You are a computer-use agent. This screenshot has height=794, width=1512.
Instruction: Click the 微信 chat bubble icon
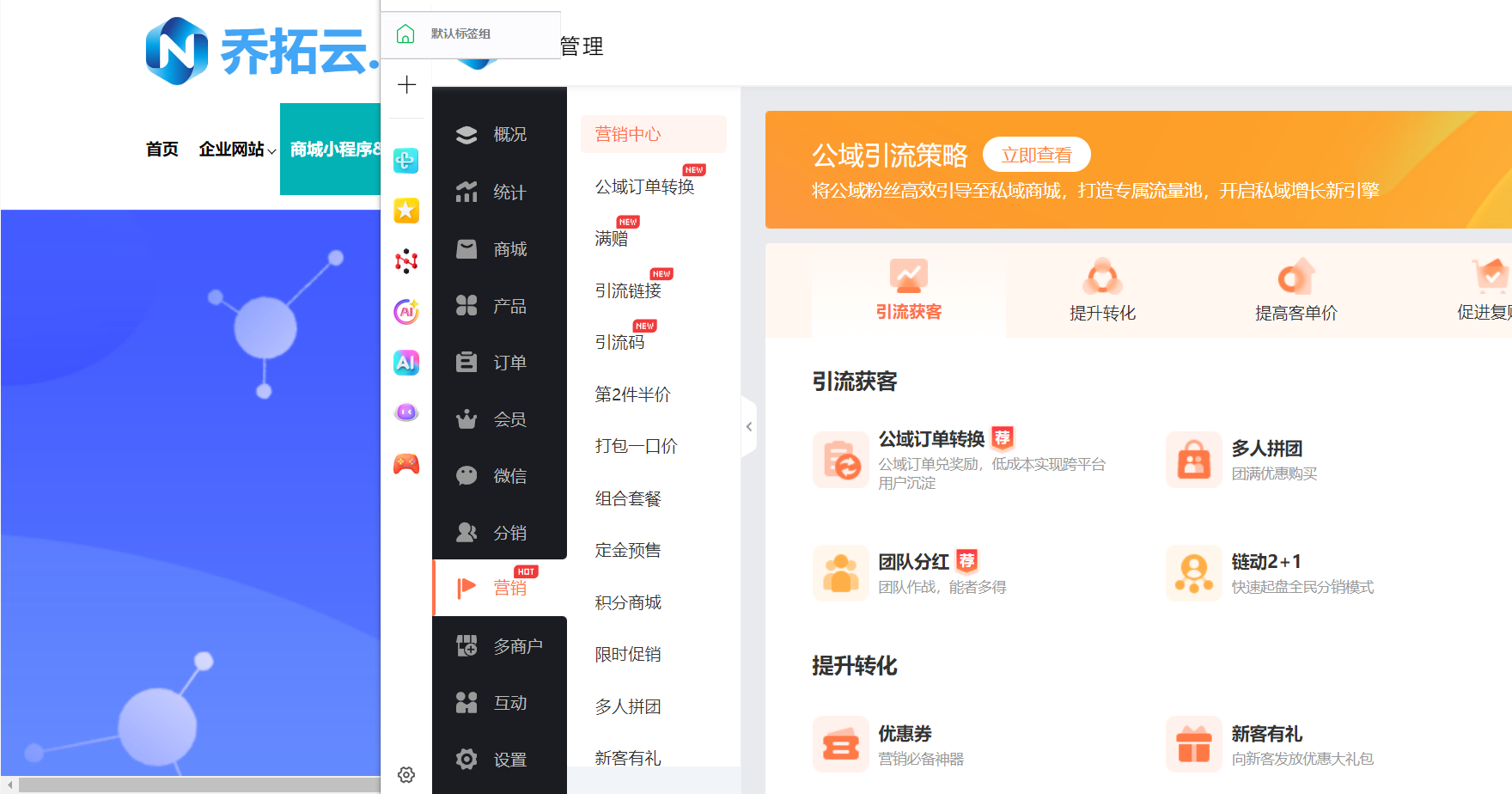click(x=466, y=476)
